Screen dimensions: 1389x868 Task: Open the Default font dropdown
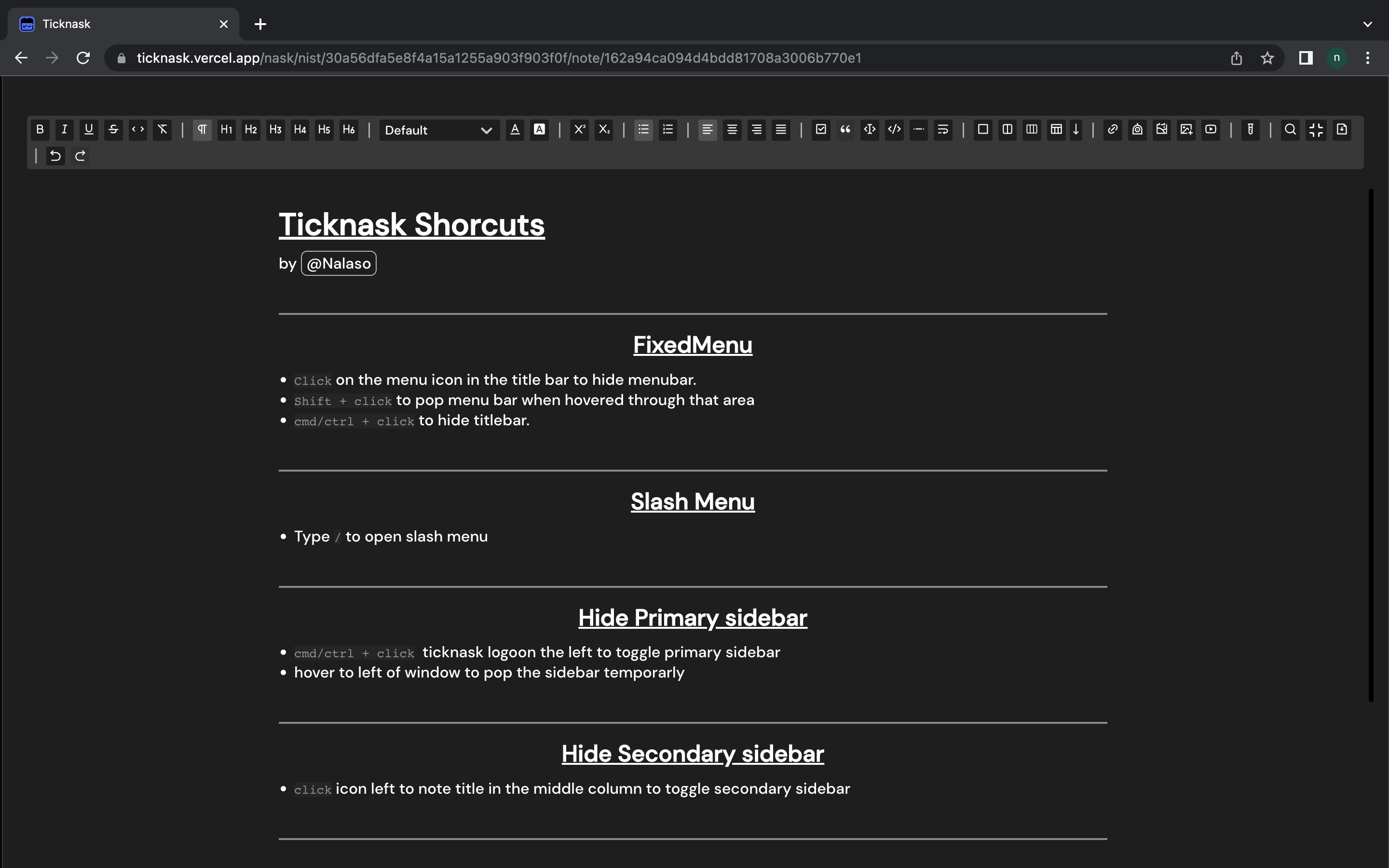click(439, 130)
